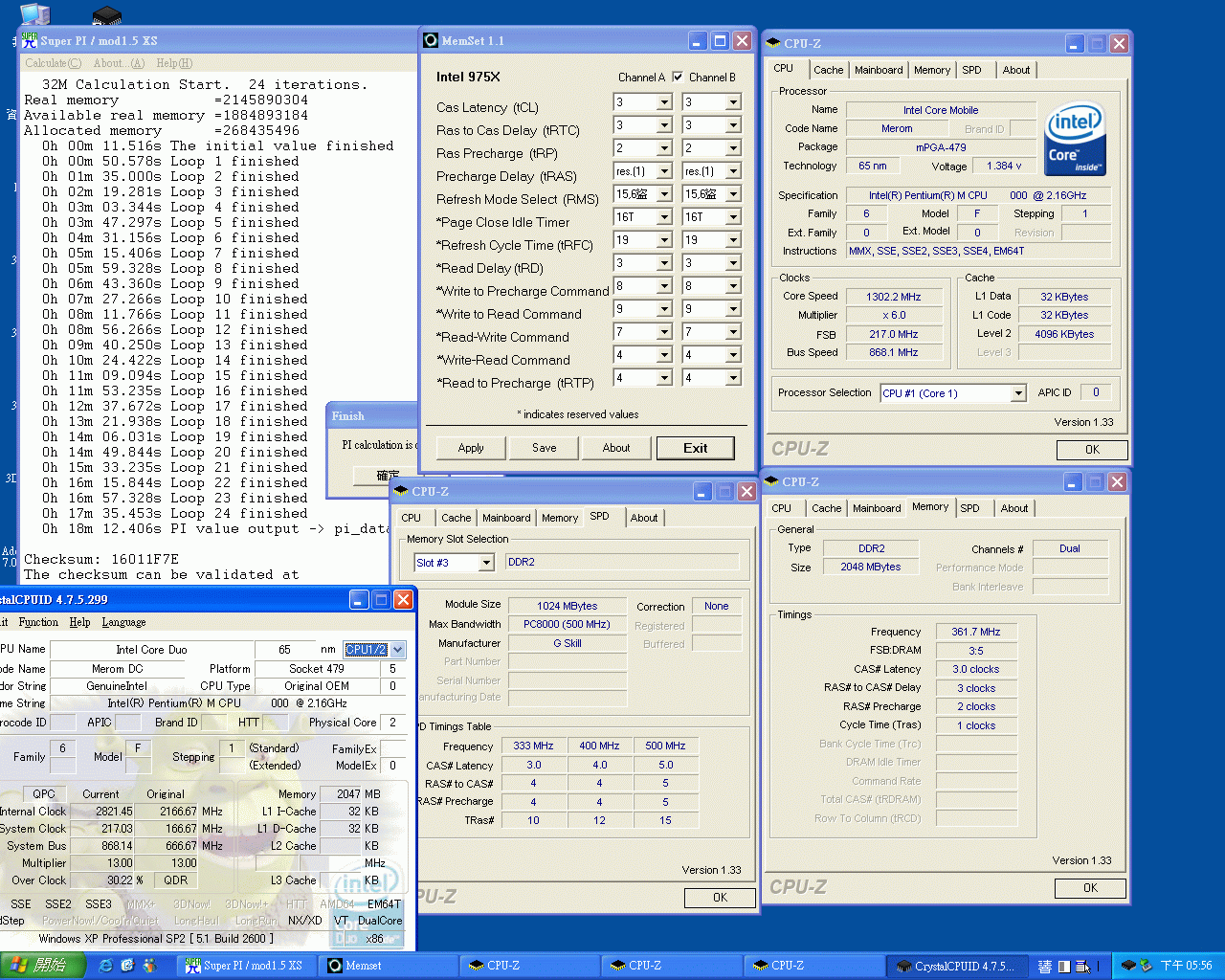Screen dimensions: 1225x980
Task: Expand Channel A Ras Precharge dropdown
Action: [x=664, y=148]
